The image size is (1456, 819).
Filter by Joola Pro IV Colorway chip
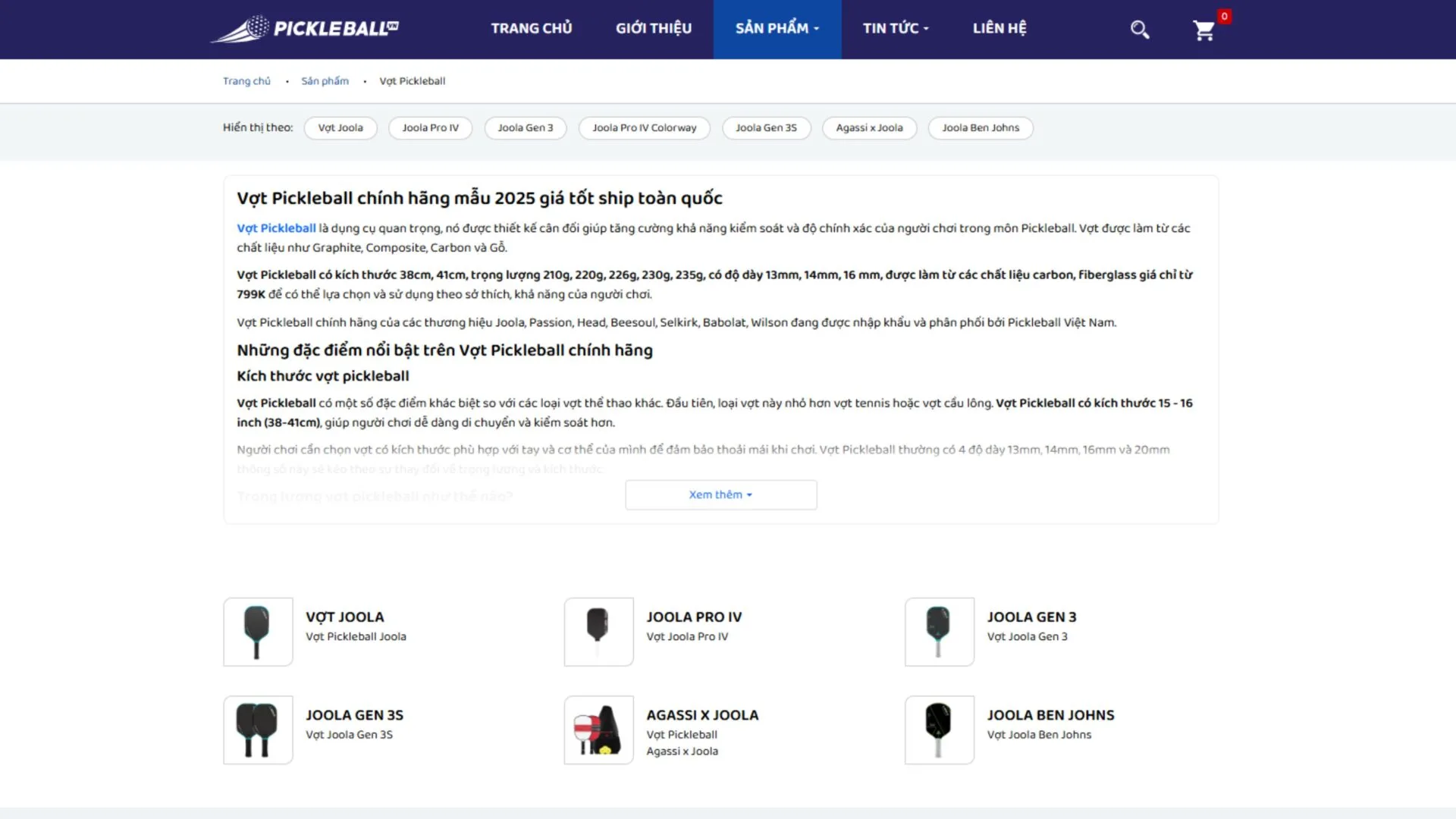click(x=644, y=127)
